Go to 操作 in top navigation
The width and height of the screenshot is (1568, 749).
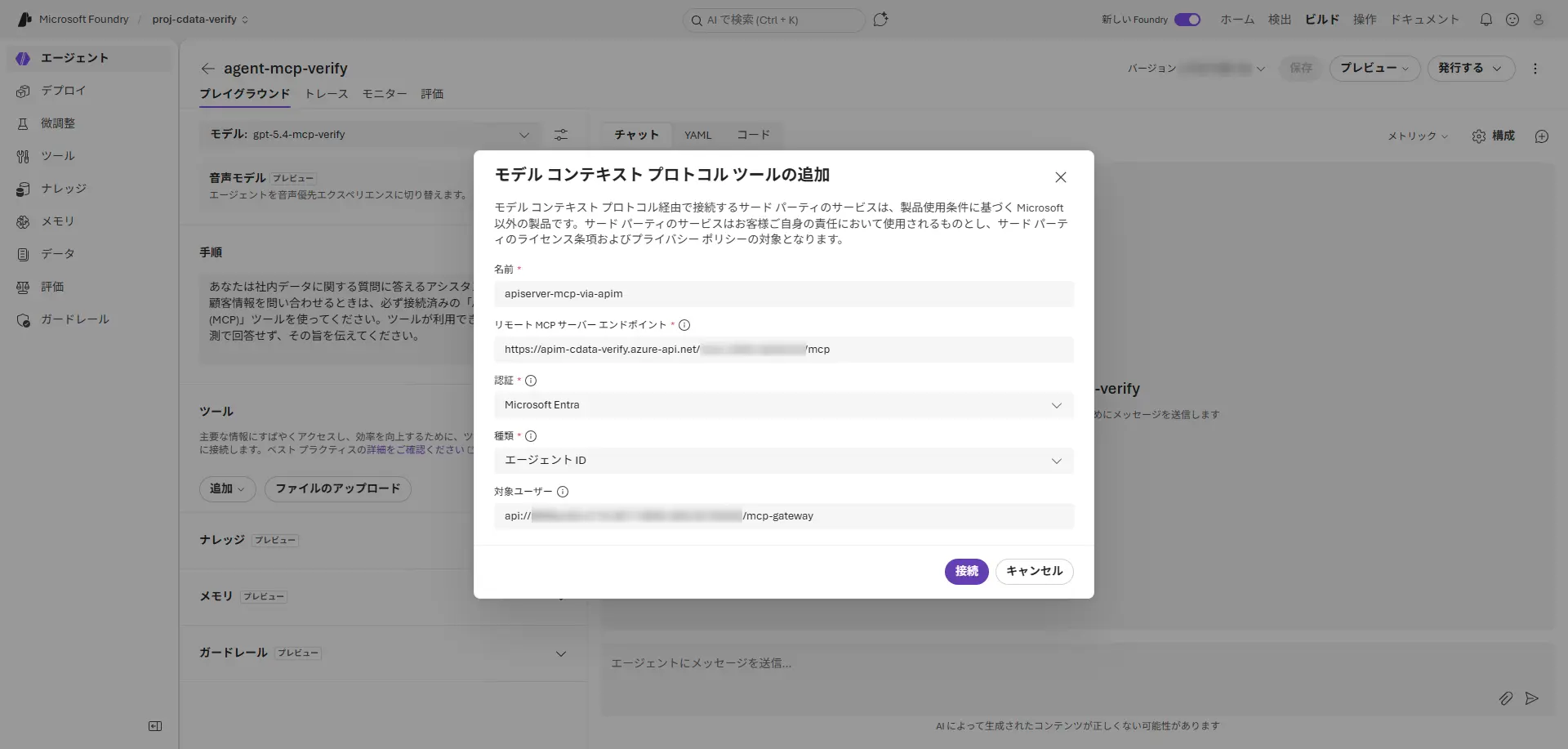click(x=1365, y=20)
